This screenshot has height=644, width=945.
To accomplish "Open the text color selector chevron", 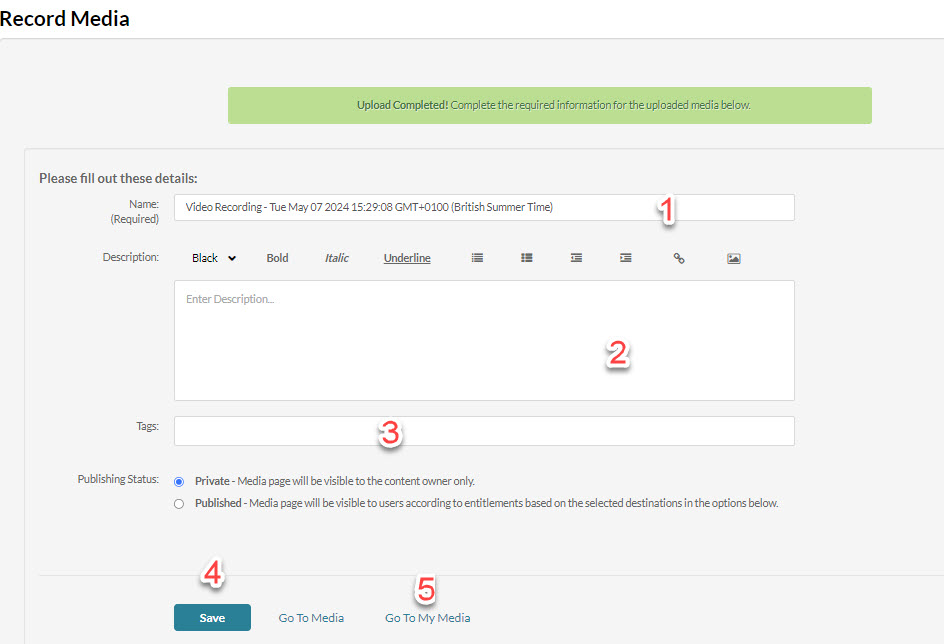I will click(233, 257).
